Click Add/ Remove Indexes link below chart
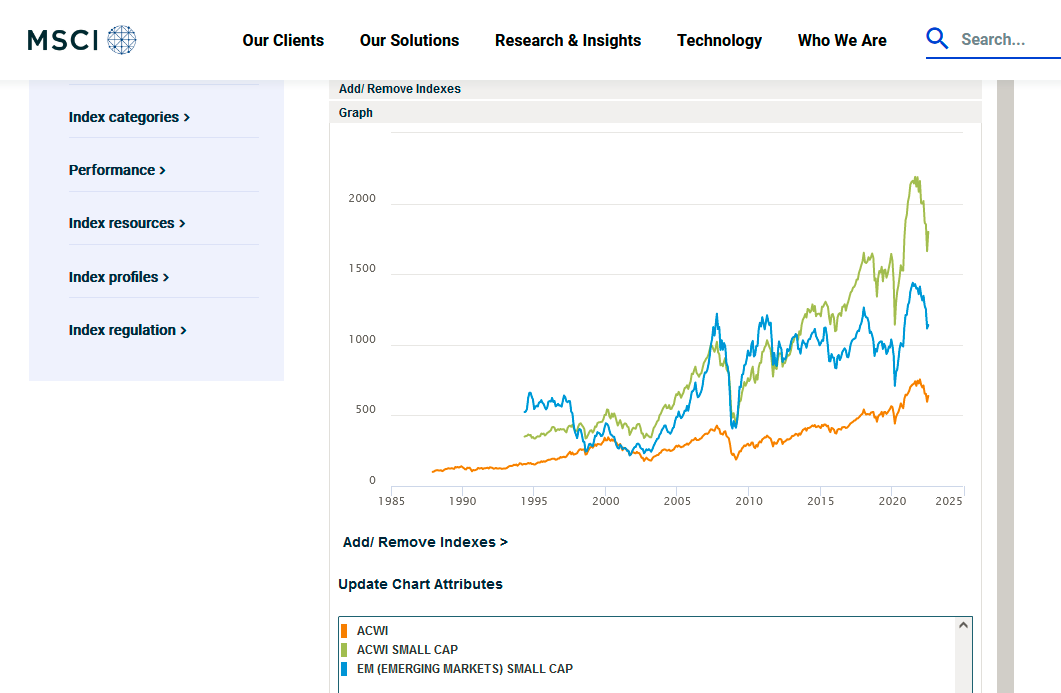1061x693 pixels. point(425,542)
